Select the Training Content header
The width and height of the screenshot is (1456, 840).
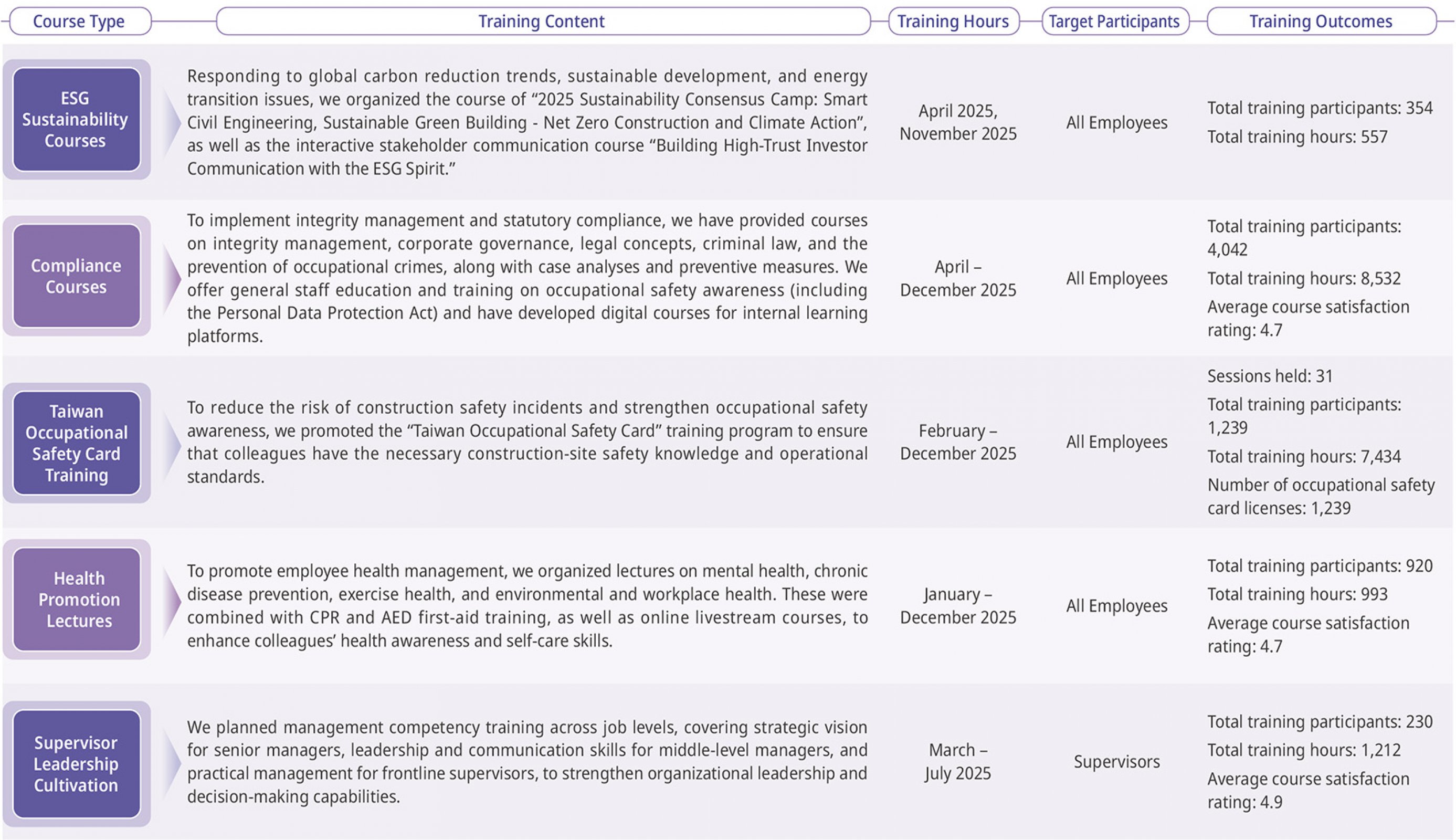(x=543, y=22)
